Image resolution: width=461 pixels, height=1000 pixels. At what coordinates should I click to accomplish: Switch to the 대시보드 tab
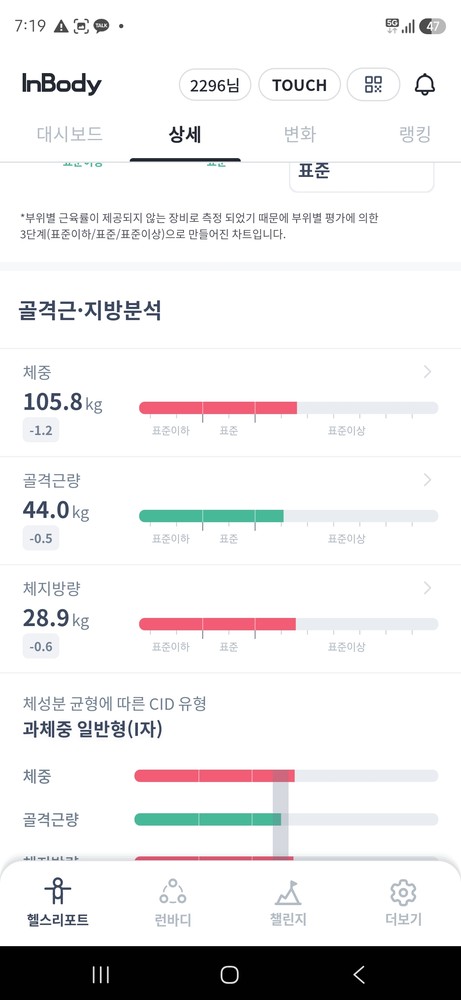[x=70, y=135]
